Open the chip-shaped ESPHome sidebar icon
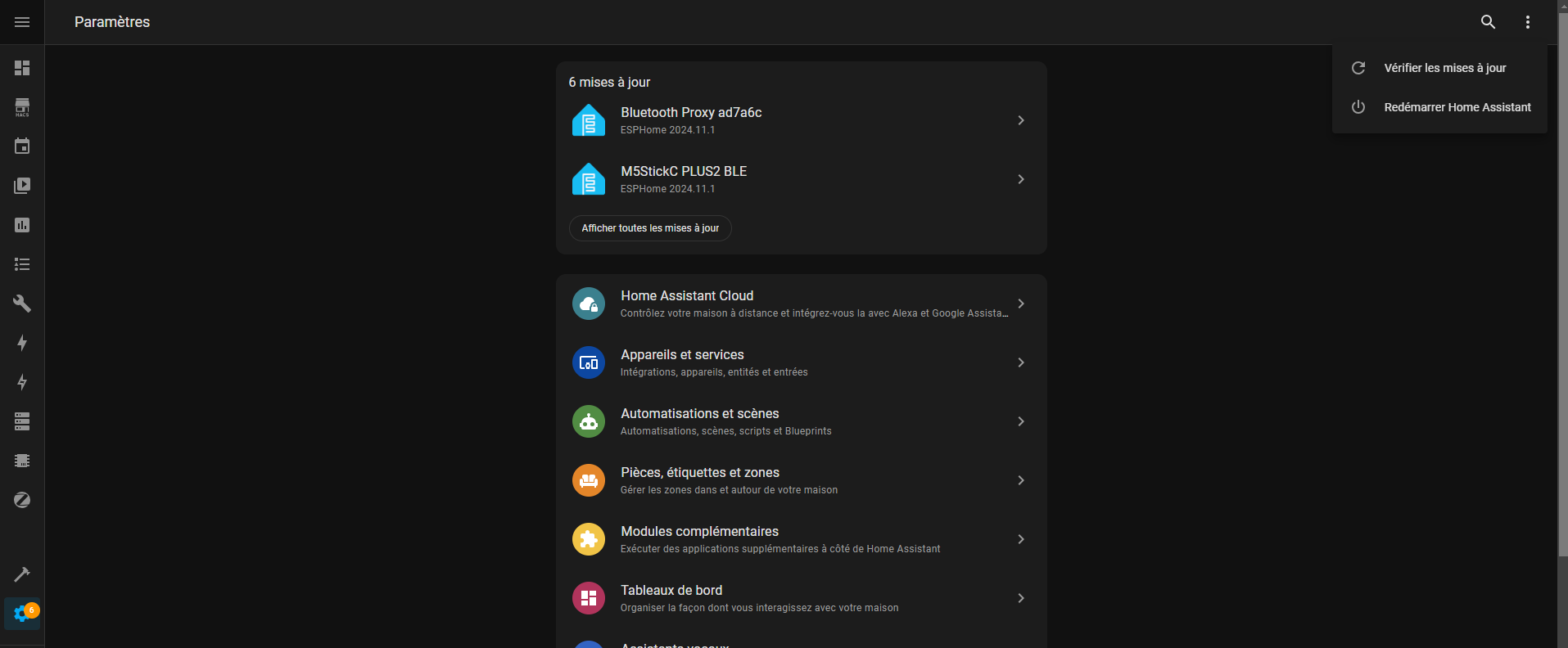This screenshot has height=648, width=1568. 22,461
